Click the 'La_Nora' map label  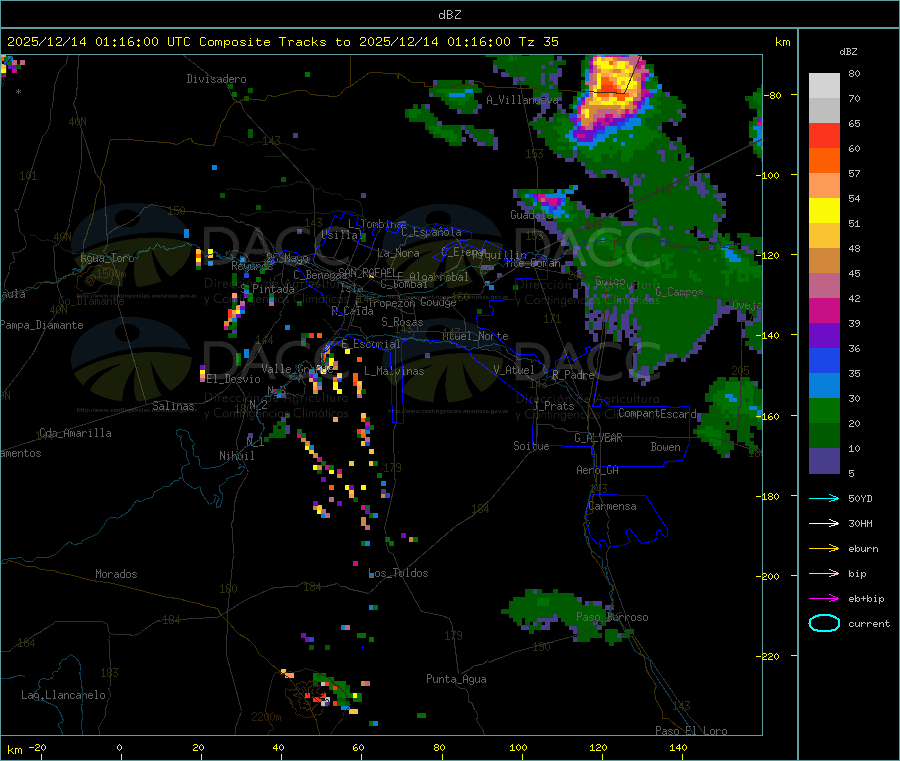[398, 253]
